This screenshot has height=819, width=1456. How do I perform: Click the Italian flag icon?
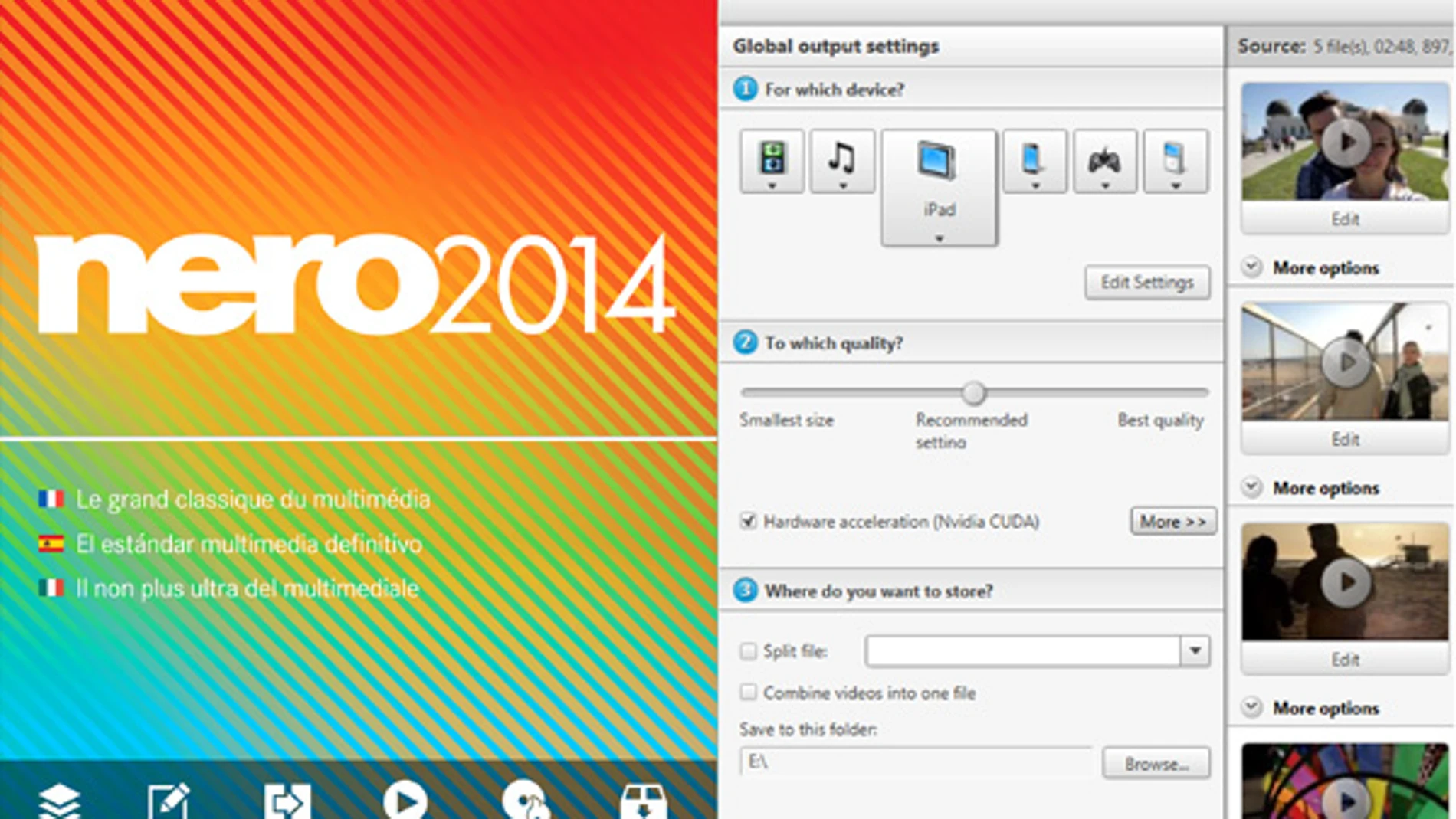pyautogui.click(x=51, y=588)
